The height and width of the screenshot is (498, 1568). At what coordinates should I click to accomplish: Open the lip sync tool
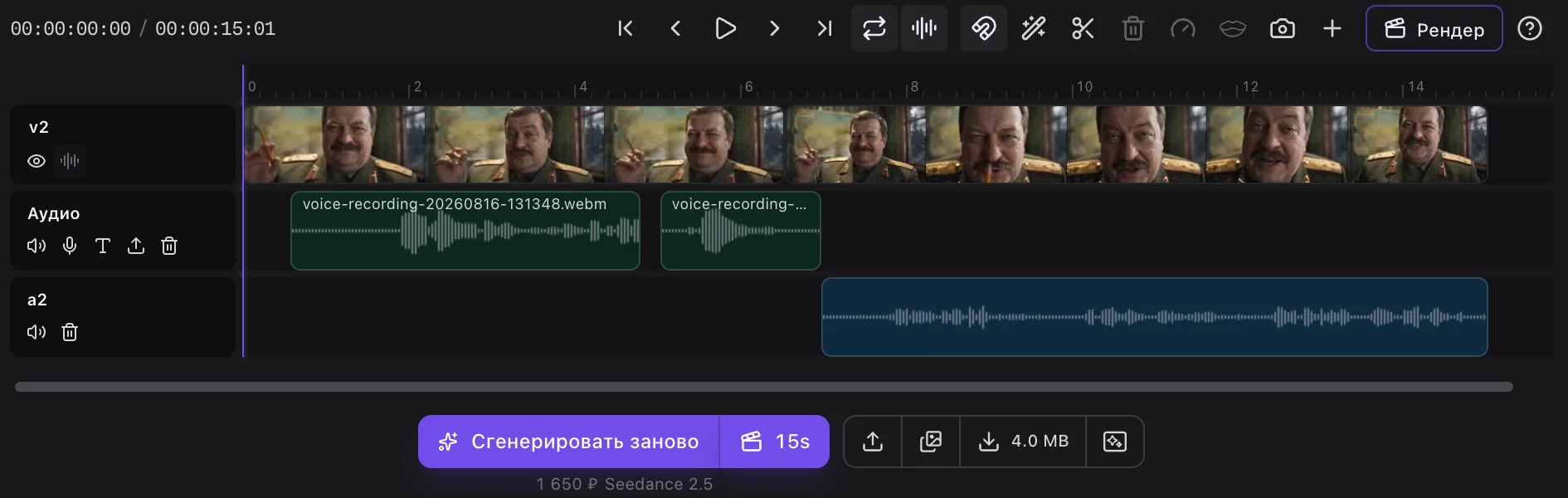[1233, 28]
